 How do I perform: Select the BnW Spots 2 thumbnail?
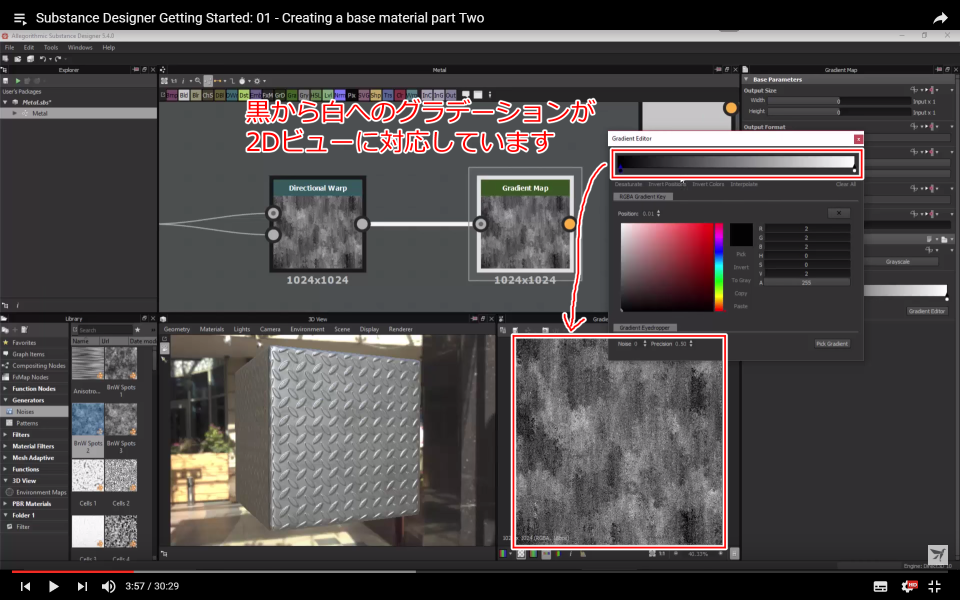click(88, 419)
